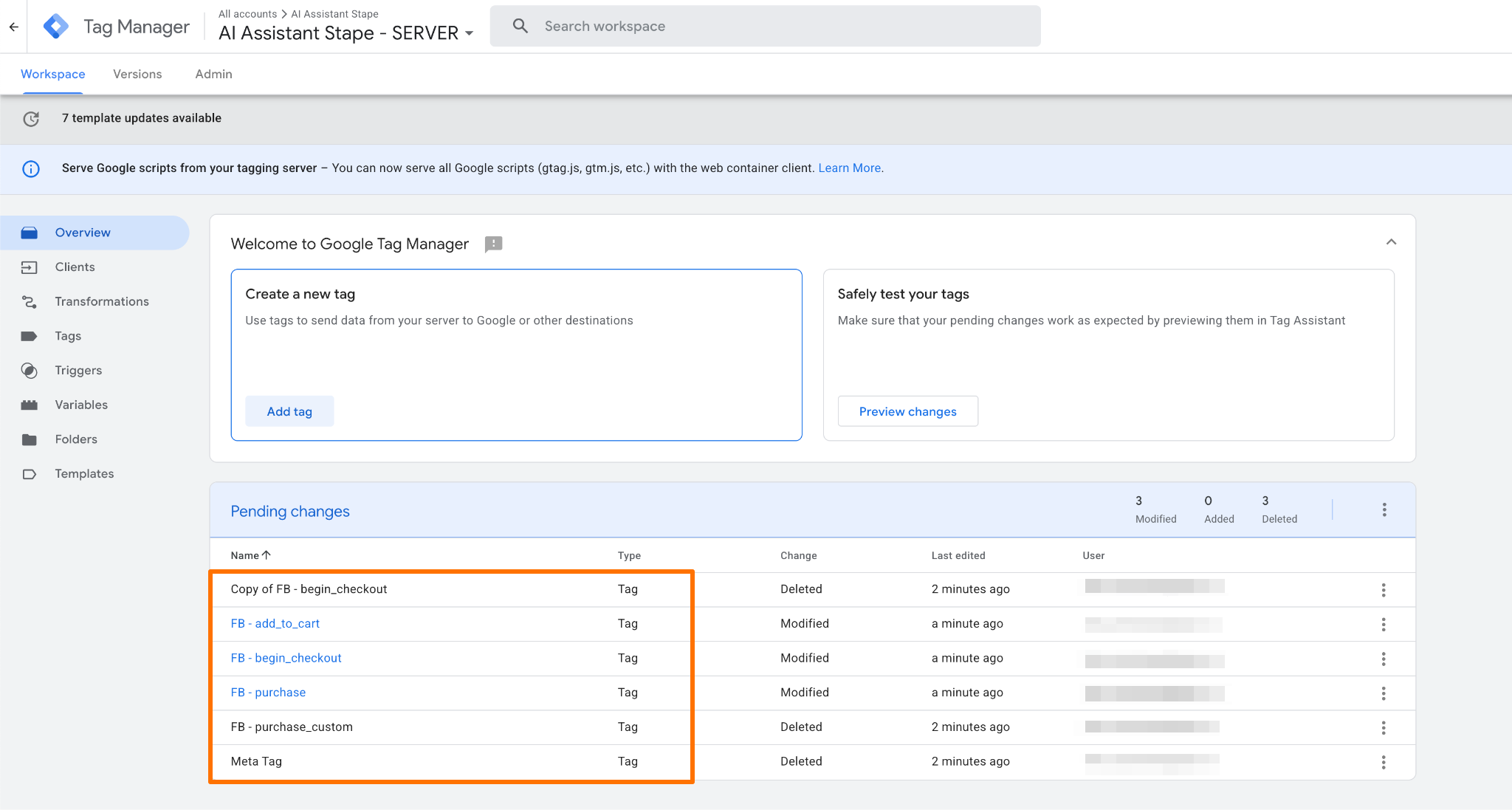Open Pending changes three-dot menu

pyautogui.click(x=1384, y=509)
